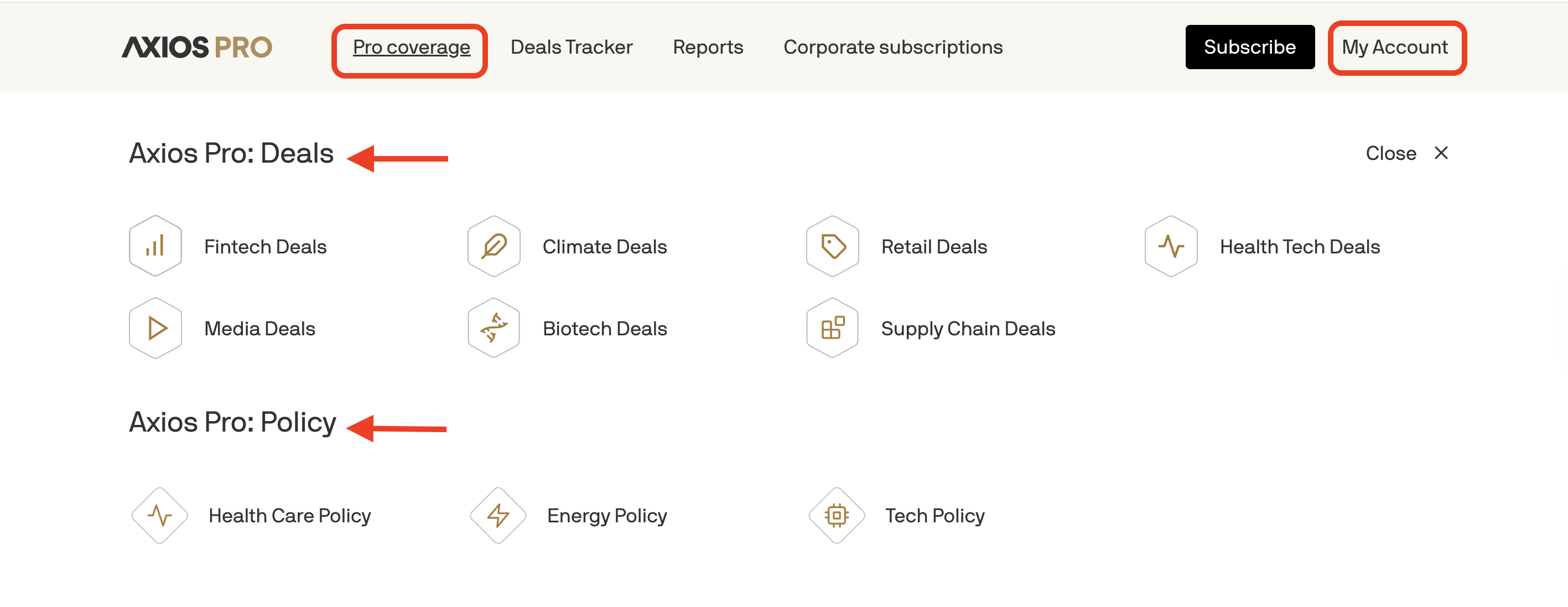Screen dimensions: 1568x607
Task: Click the Health Tech Deals pulse icon
Action: [x=1171, y=246]
